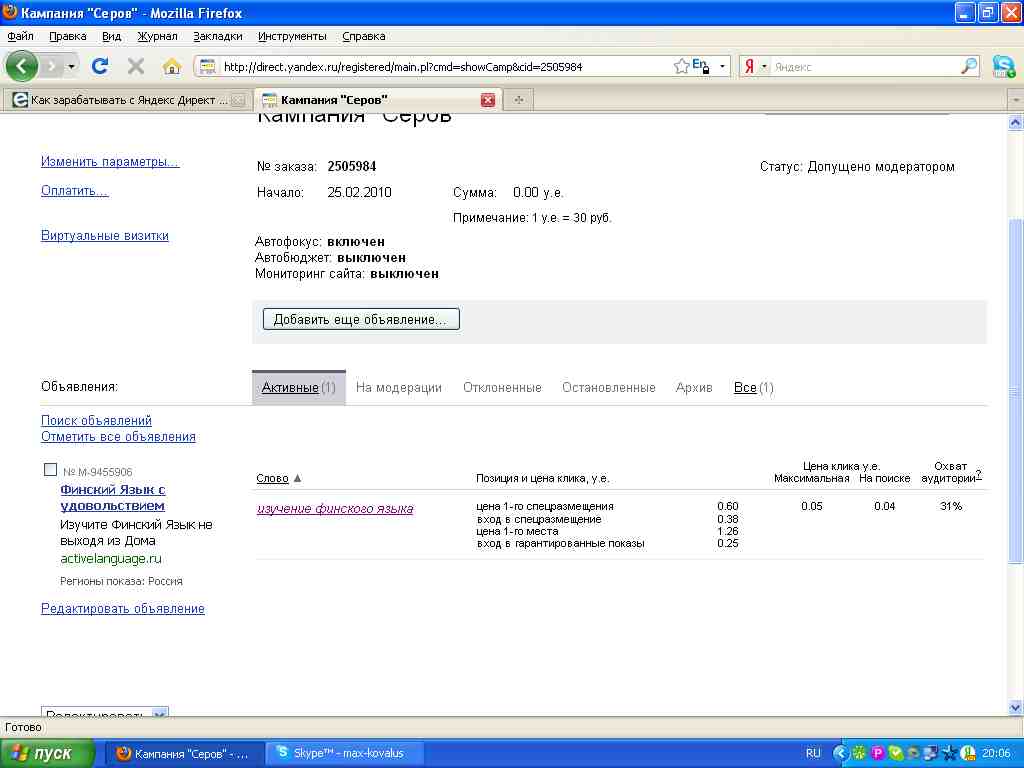Bookmark this page with the star icon

click(681, 66)
